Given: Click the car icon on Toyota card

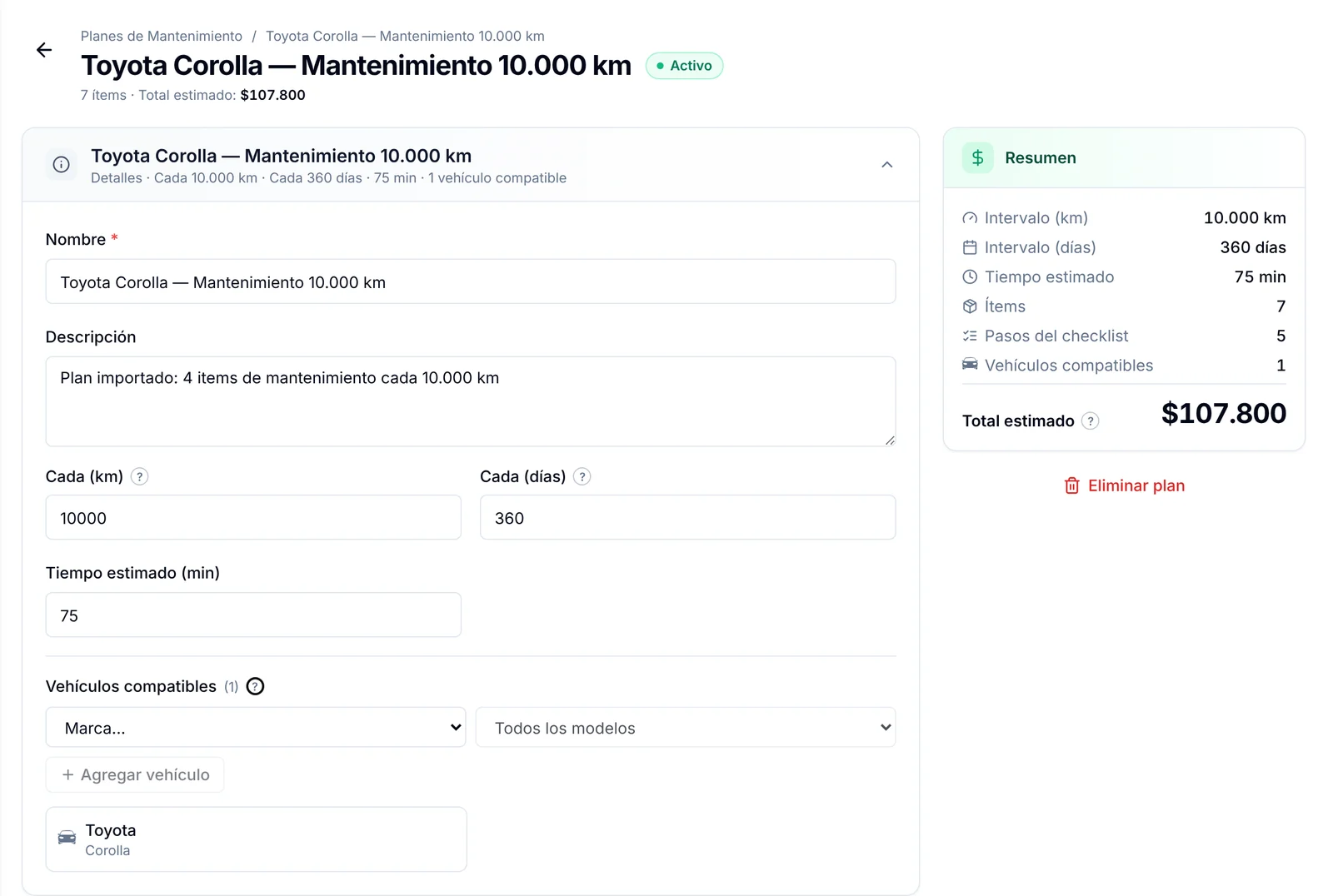Looking at the screenshot, I should point(67,838).
